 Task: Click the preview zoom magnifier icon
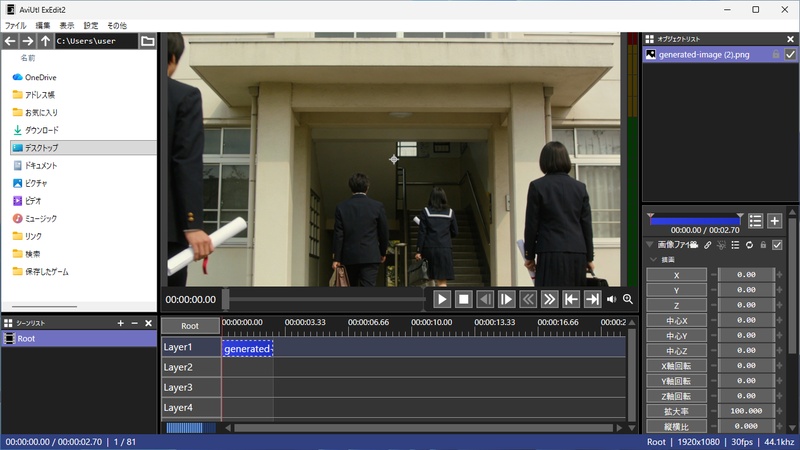(628, 299)
